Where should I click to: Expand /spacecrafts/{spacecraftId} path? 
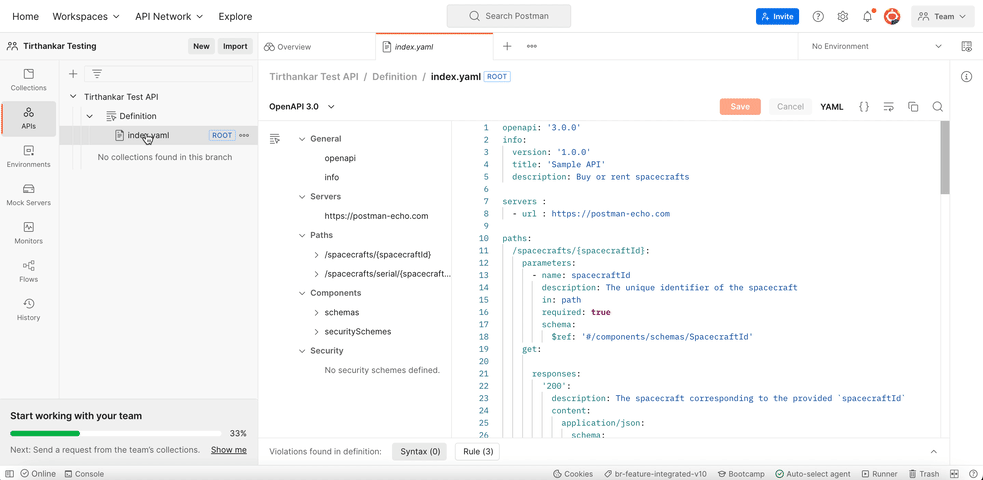(316, 254)
